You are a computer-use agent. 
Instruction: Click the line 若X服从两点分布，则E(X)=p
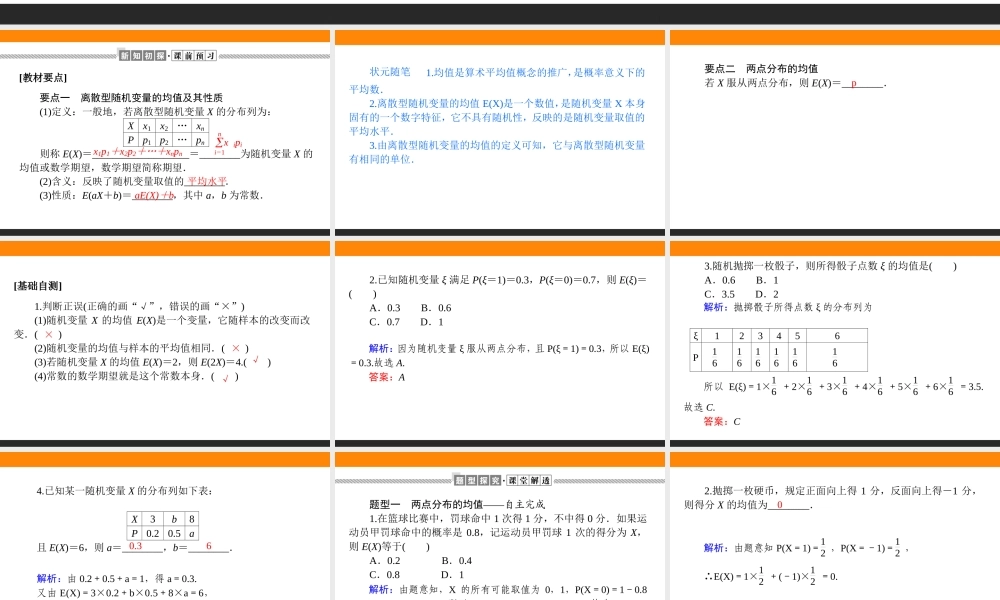[795, 83]
